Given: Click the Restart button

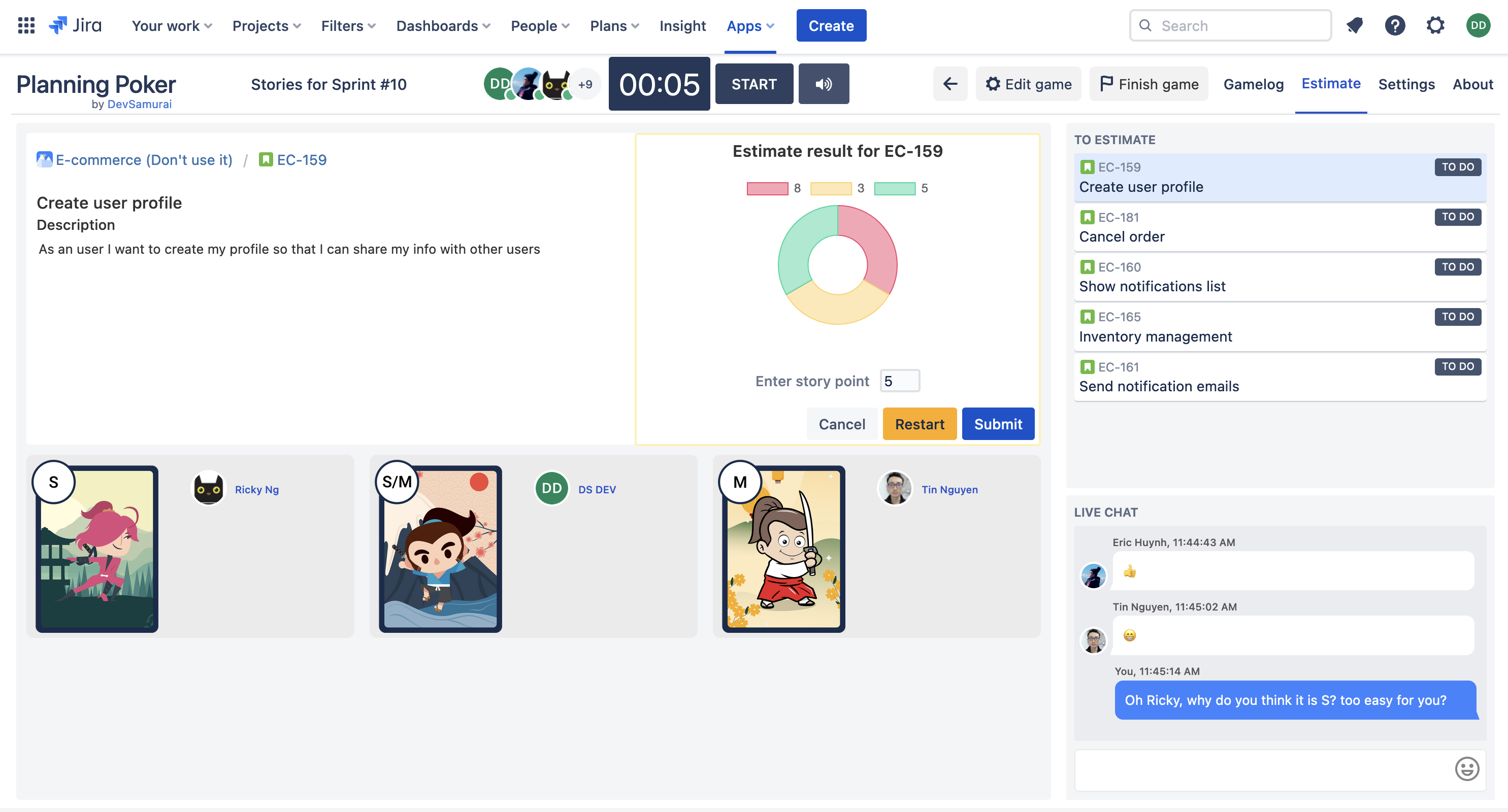Looking at the screenshot, I should coord(919,424).
